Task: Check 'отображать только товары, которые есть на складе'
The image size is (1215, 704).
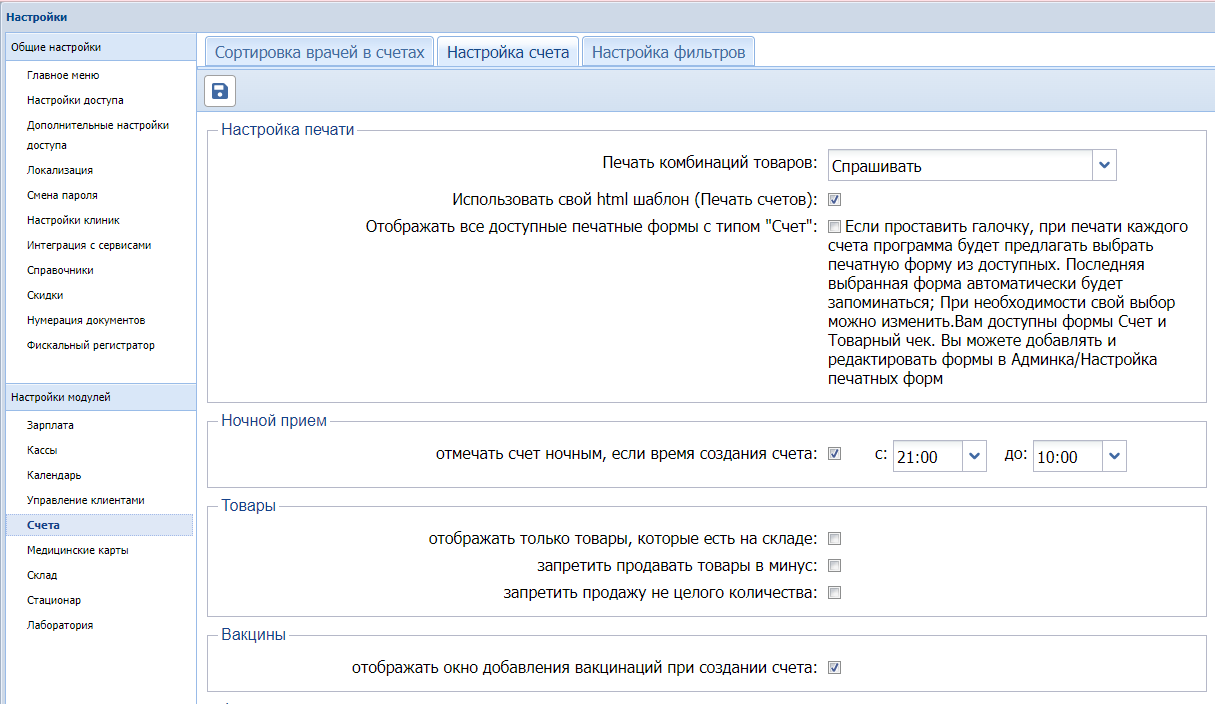Action: 834,539
